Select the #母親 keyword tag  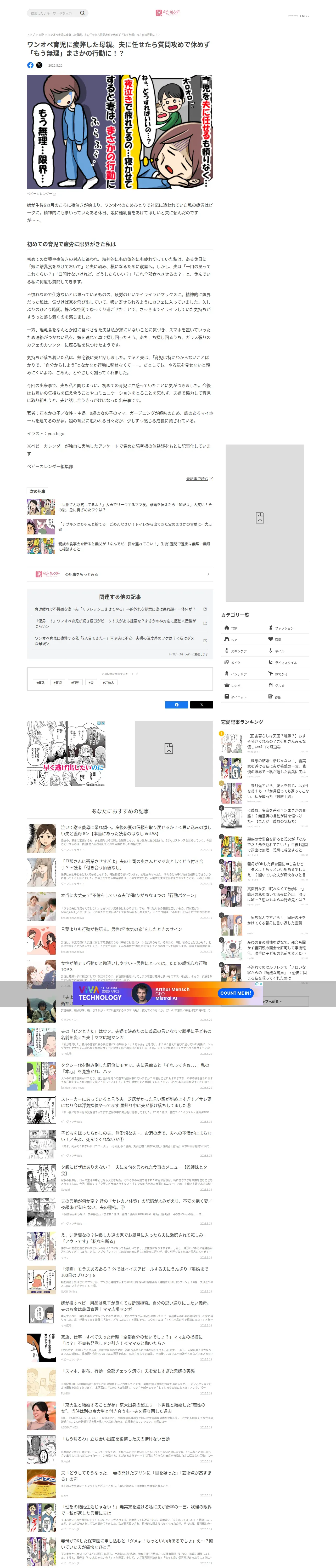pos(40,682)
